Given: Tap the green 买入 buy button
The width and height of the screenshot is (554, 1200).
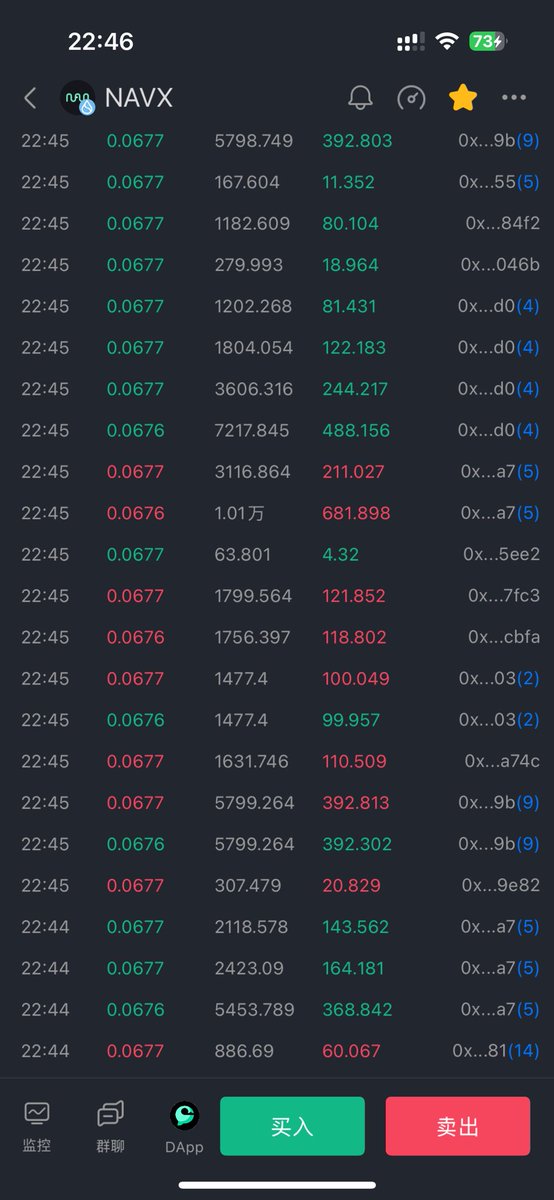Looking at the screenshot, I should (292, 1127).
